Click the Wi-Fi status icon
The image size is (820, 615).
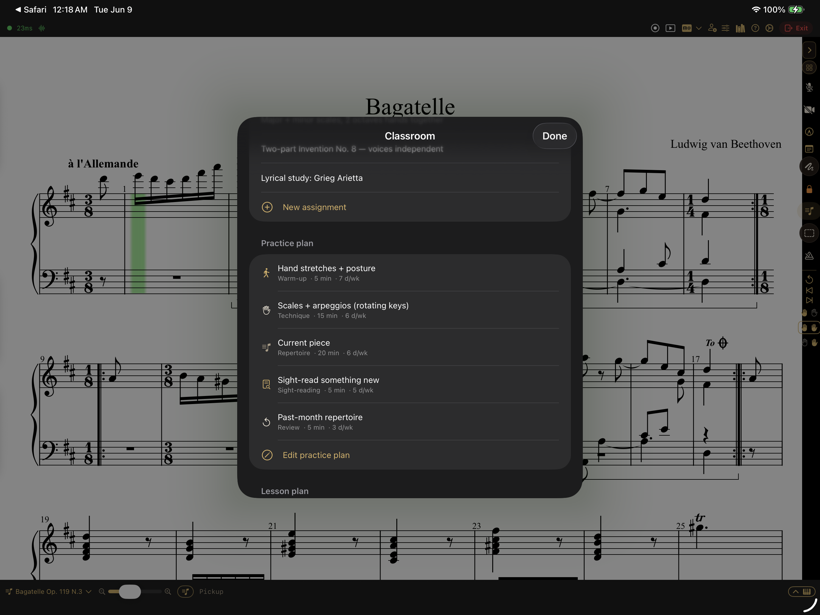756,9
